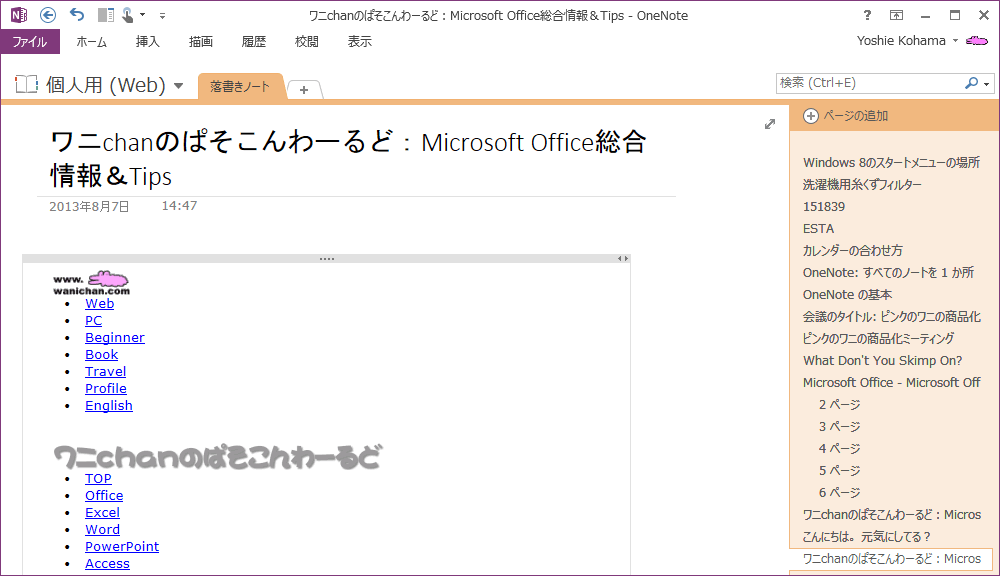
Task: Open page 会議のタイトル: ピンクのワニの商品化
Action: (x=892, y=316)
